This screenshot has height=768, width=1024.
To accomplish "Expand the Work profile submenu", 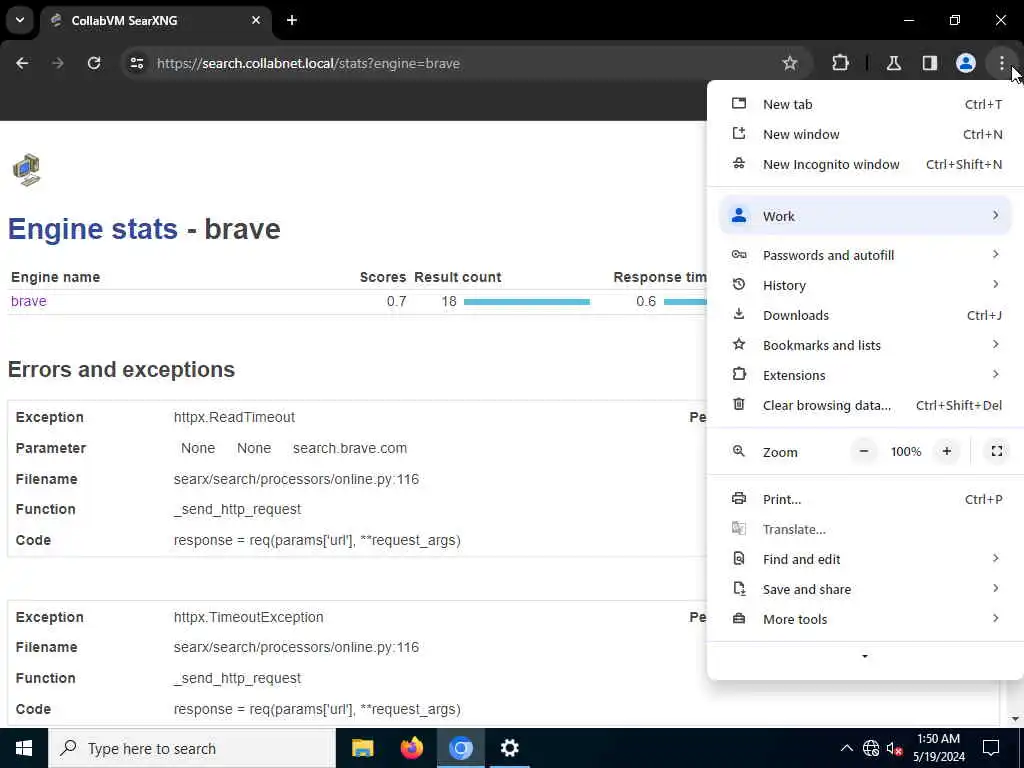I will coord(865,216).
